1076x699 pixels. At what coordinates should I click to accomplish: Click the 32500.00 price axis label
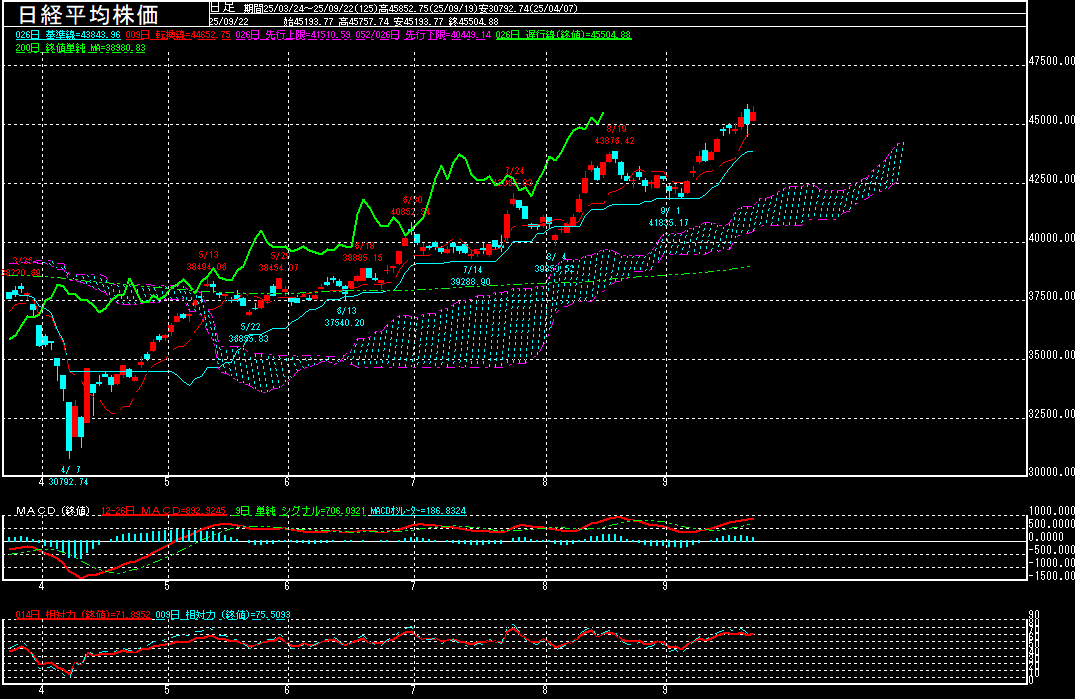[1051, 413]
